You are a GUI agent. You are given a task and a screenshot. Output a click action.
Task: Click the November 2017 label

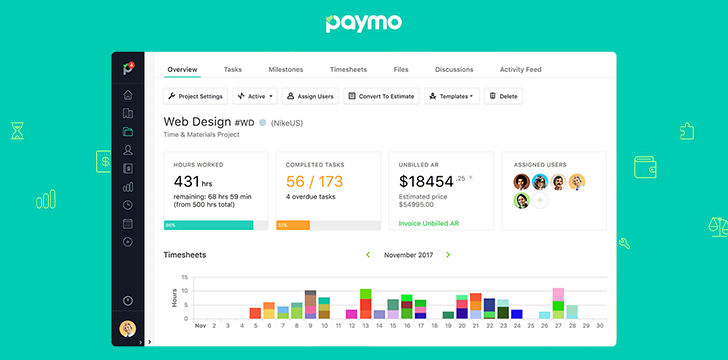(x=409, y=255)
